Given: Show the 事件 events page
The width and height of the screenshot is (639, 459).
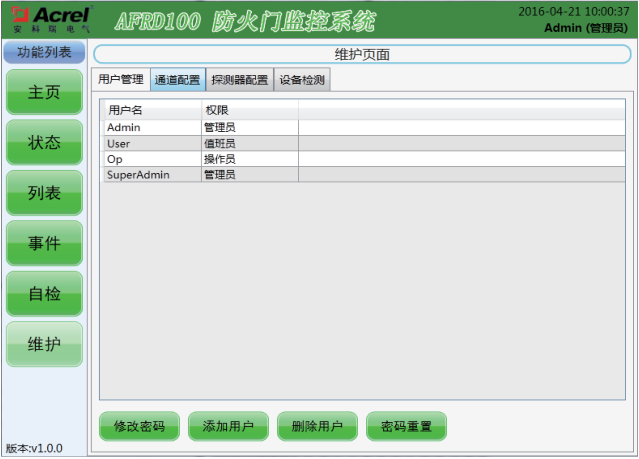Looking at the screenshot, I should pyautogui.click(x=44, y=243).
